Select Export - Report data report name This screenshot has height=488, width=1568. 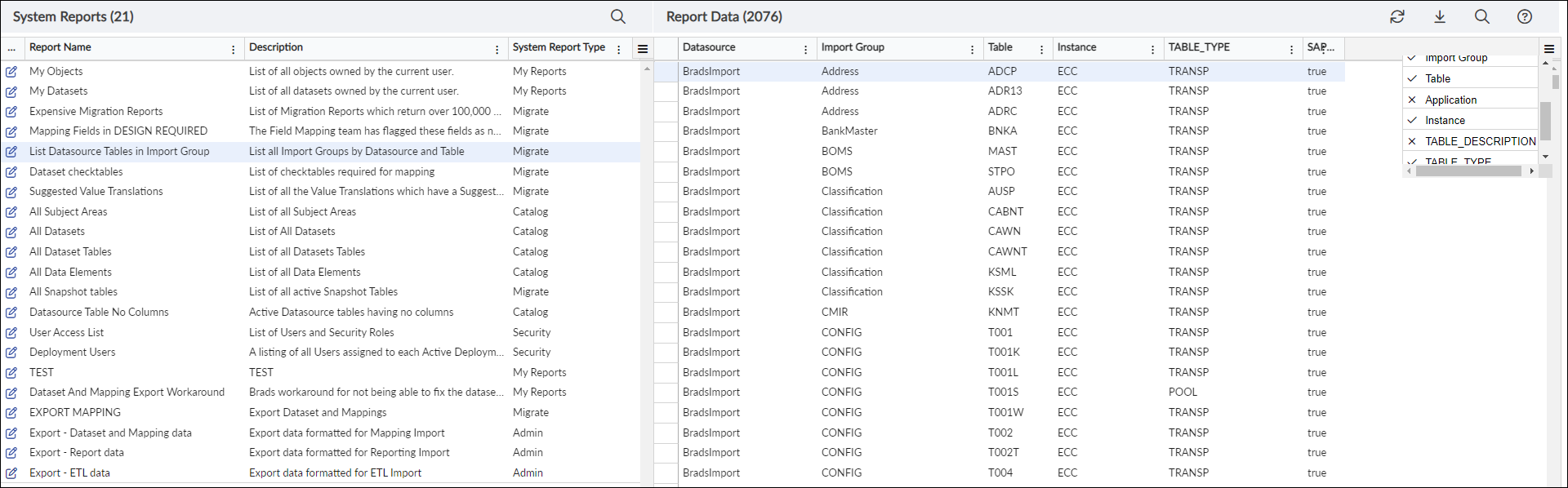[77, 453]
